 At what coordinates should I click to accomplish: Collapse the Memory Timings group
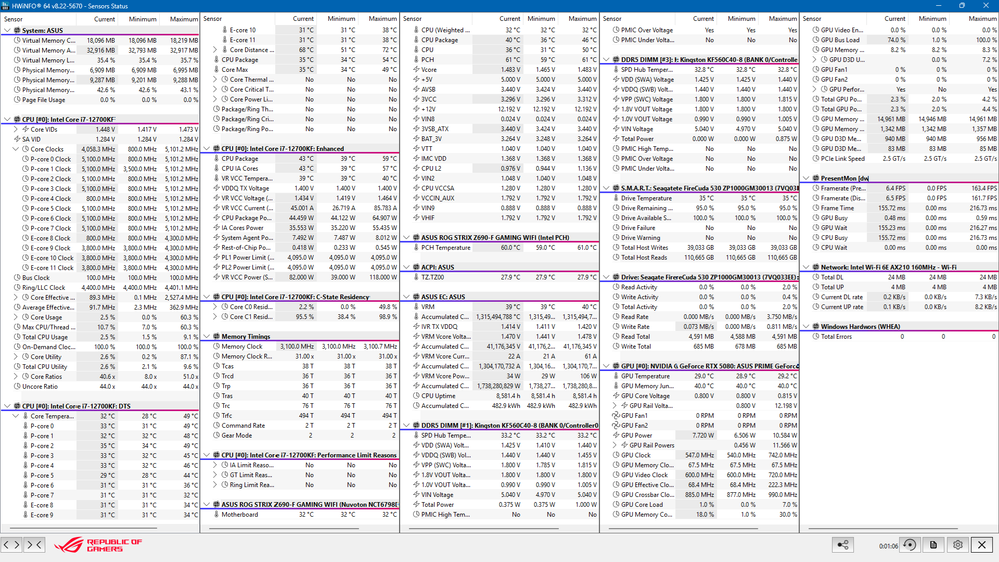tap(206, 336)
